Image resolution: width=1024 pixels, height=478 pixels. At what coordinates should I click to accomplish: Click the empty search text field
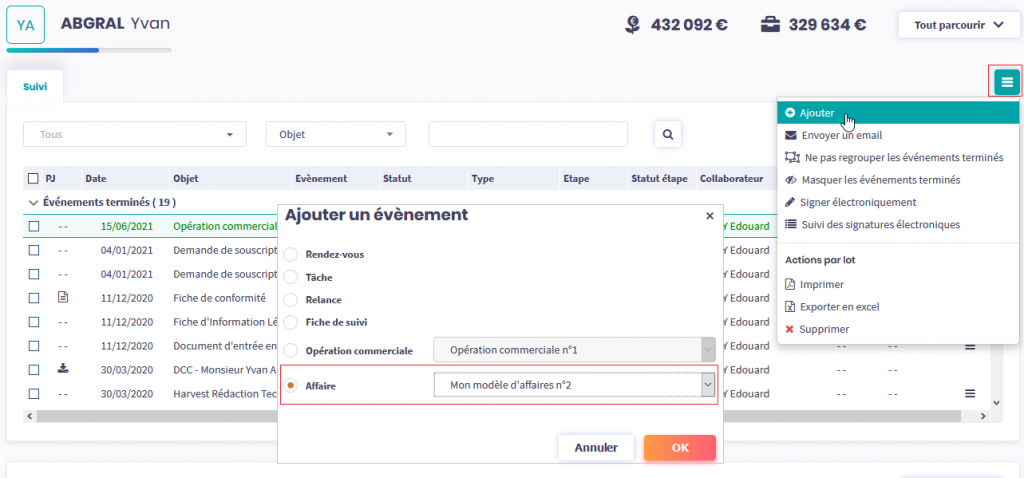(x=527, y=134)
